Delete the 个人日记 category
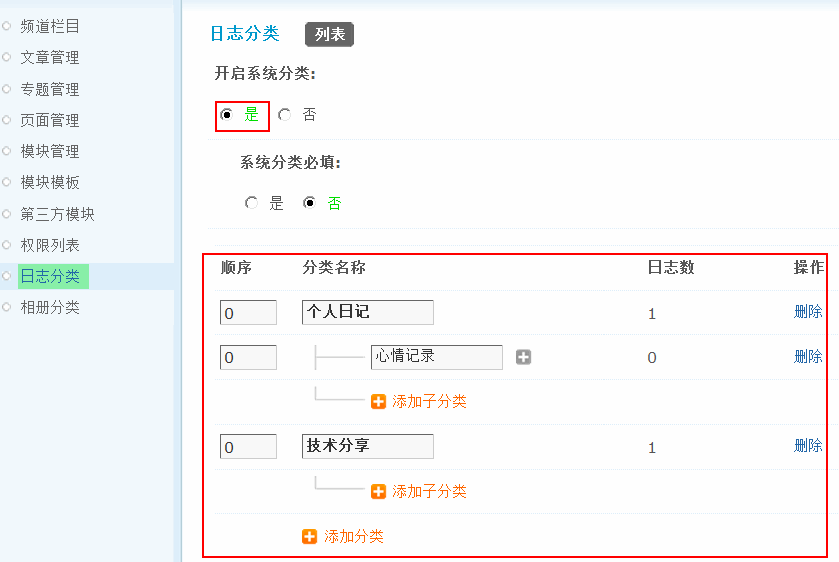The height and width of the screenshot is (562, 839). coord(808,312)
